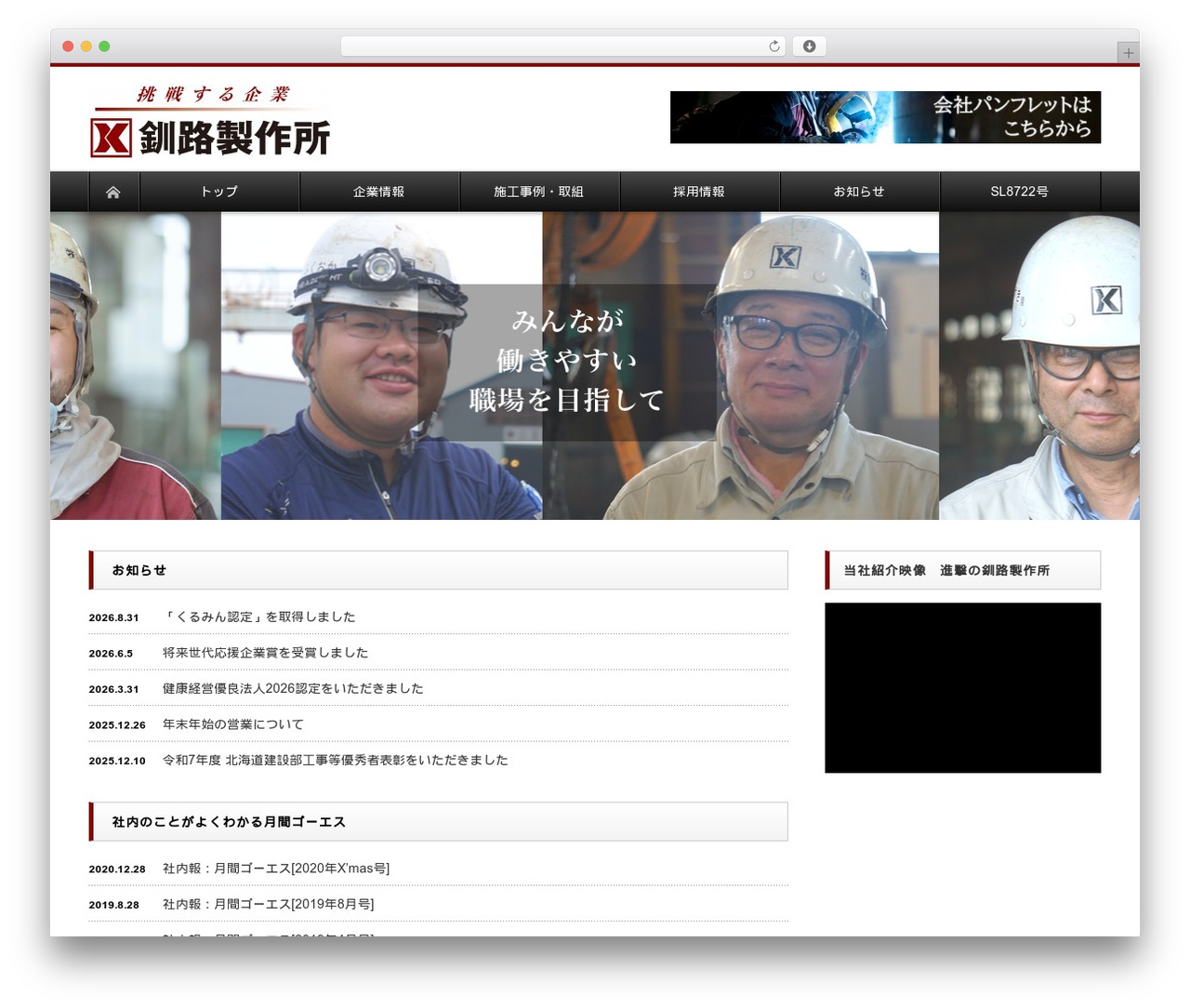Minimize the window with the yellow button
The width and height of the screenshot is (1190, 1008).
click(86, 46)
